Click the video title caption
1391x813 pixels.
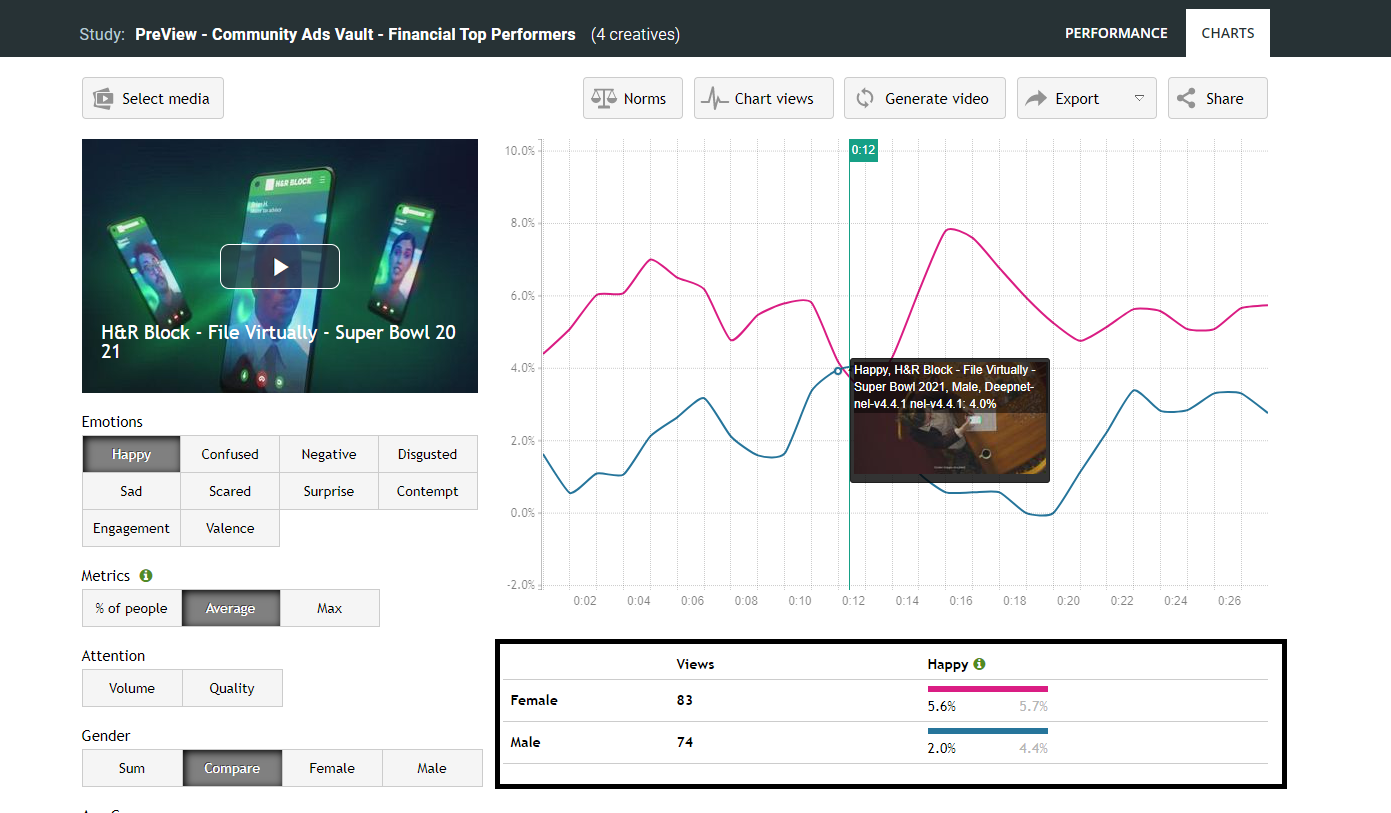(279, 342)
